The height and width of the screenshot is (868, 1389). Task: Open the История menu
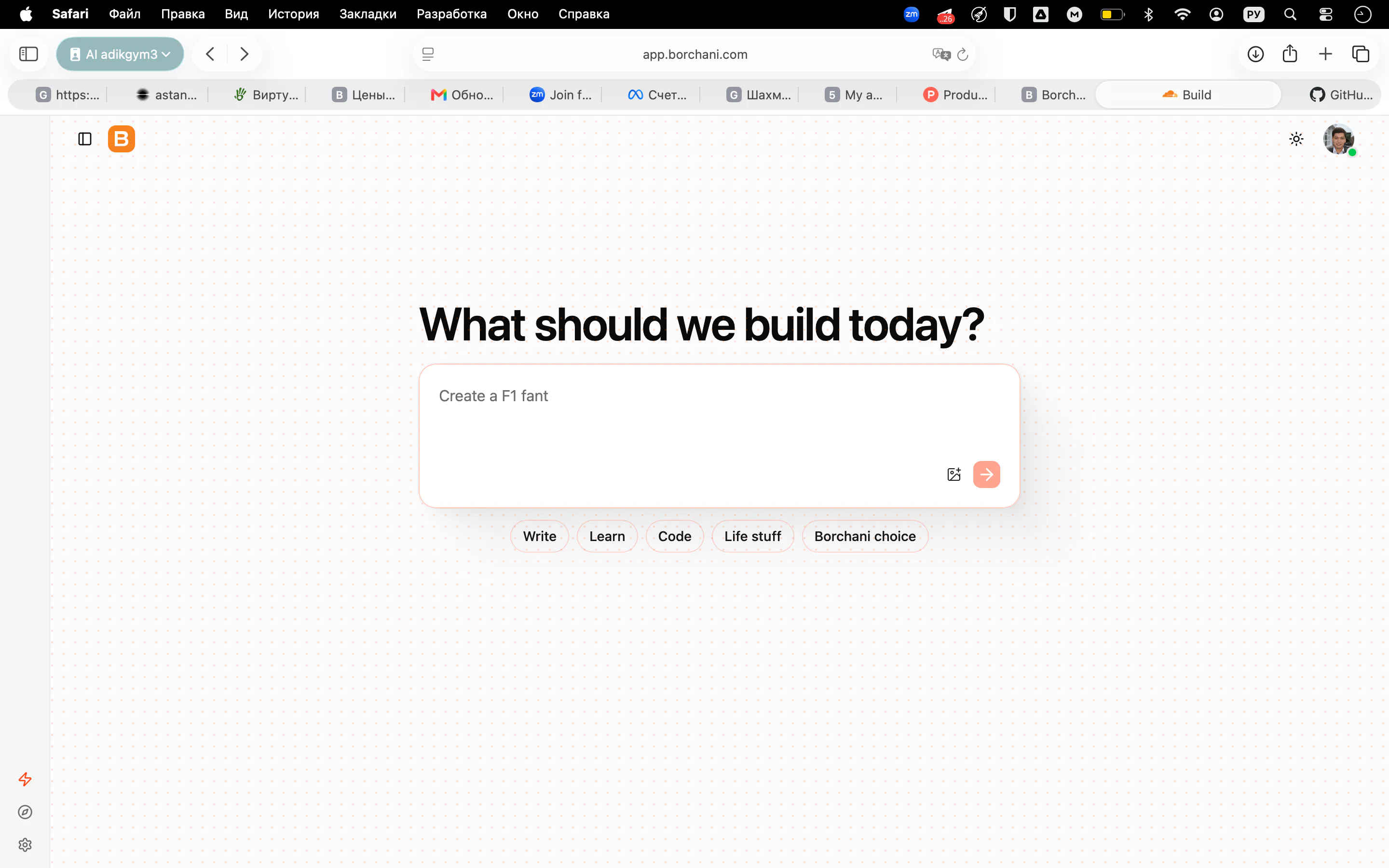[x=293, y=14]
